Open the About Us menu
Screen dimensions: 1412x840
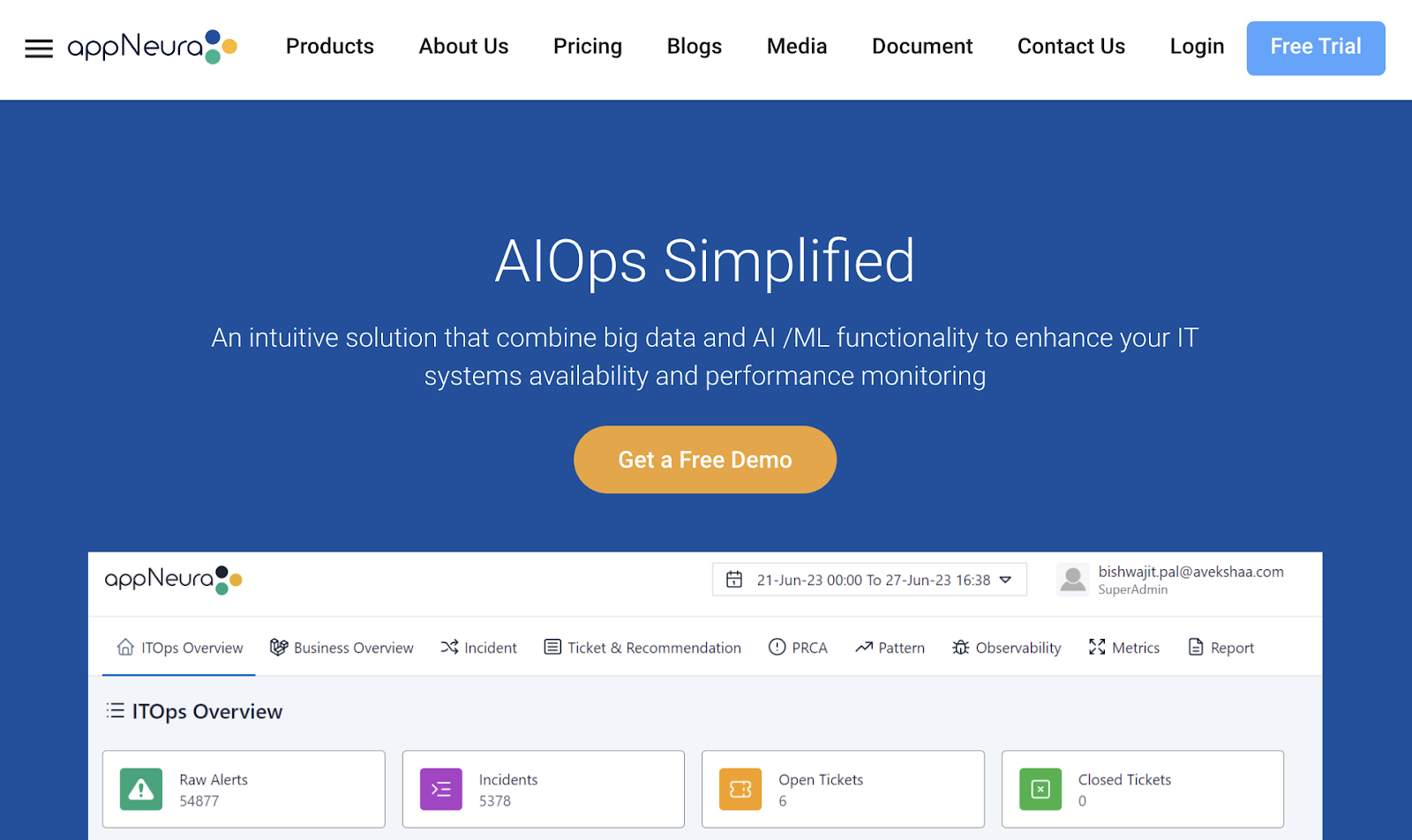click(x=464, y=46)
